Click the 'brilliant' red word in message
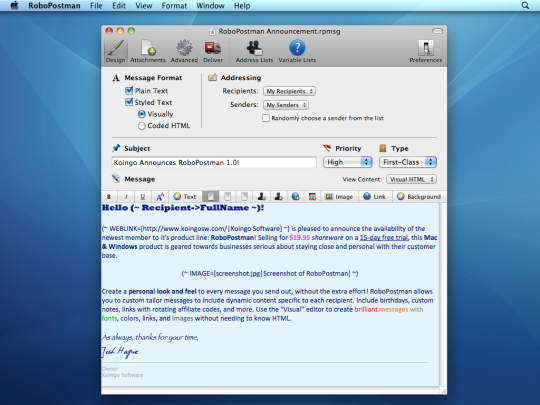The height and width of the screenshot is (405, 540). pos(366,309)
